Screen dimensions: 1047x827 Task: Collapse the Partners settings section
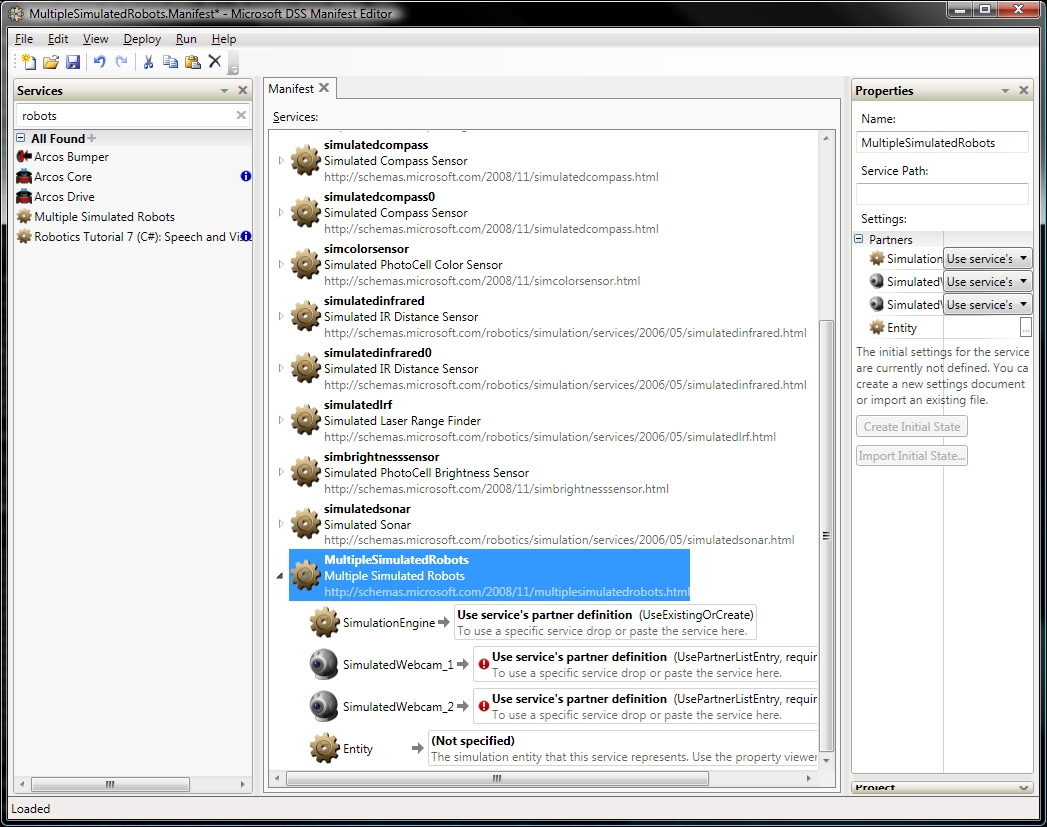859,239
